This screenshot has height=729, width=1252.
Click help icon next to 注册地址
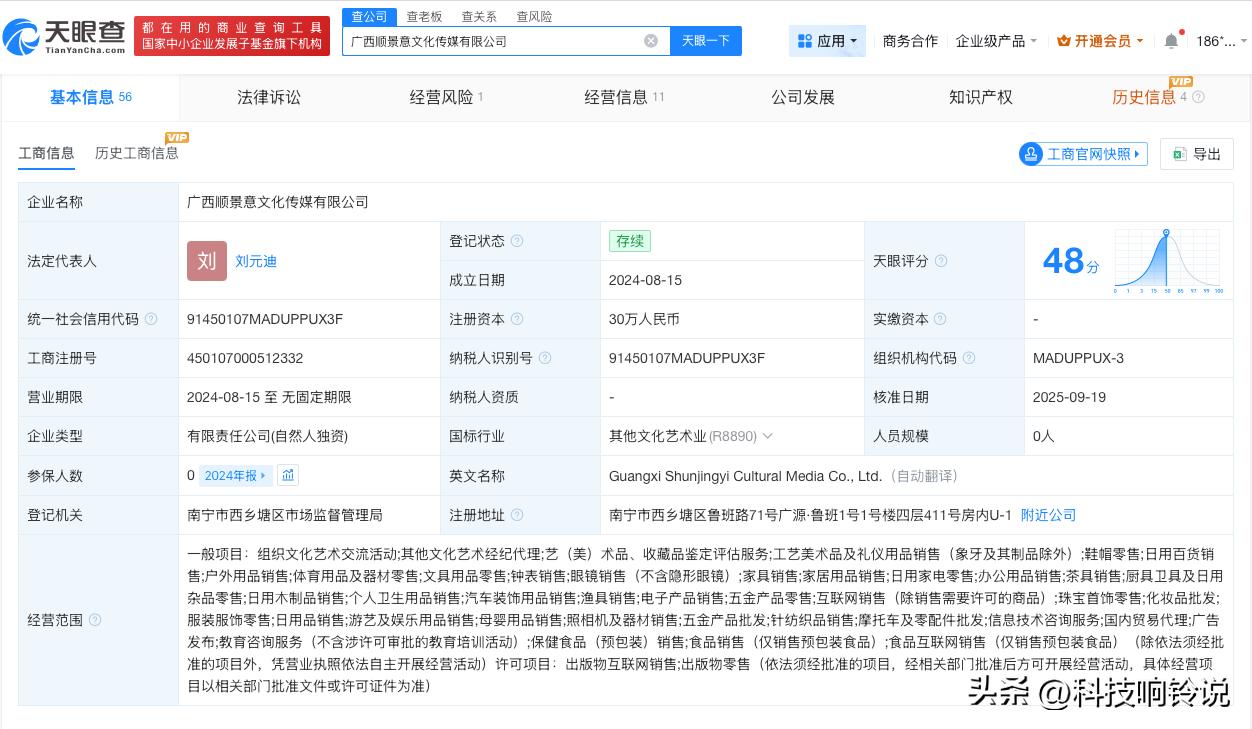click(517, 515)
